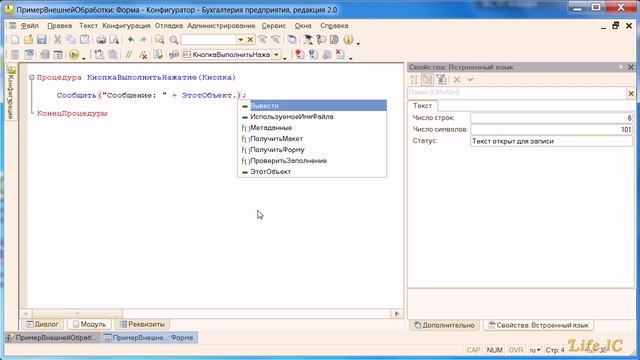Open the procedure list dropdown КнопкаВыполнитьНажа
This screenshot has height=360, width=640.
pos(276,54)
